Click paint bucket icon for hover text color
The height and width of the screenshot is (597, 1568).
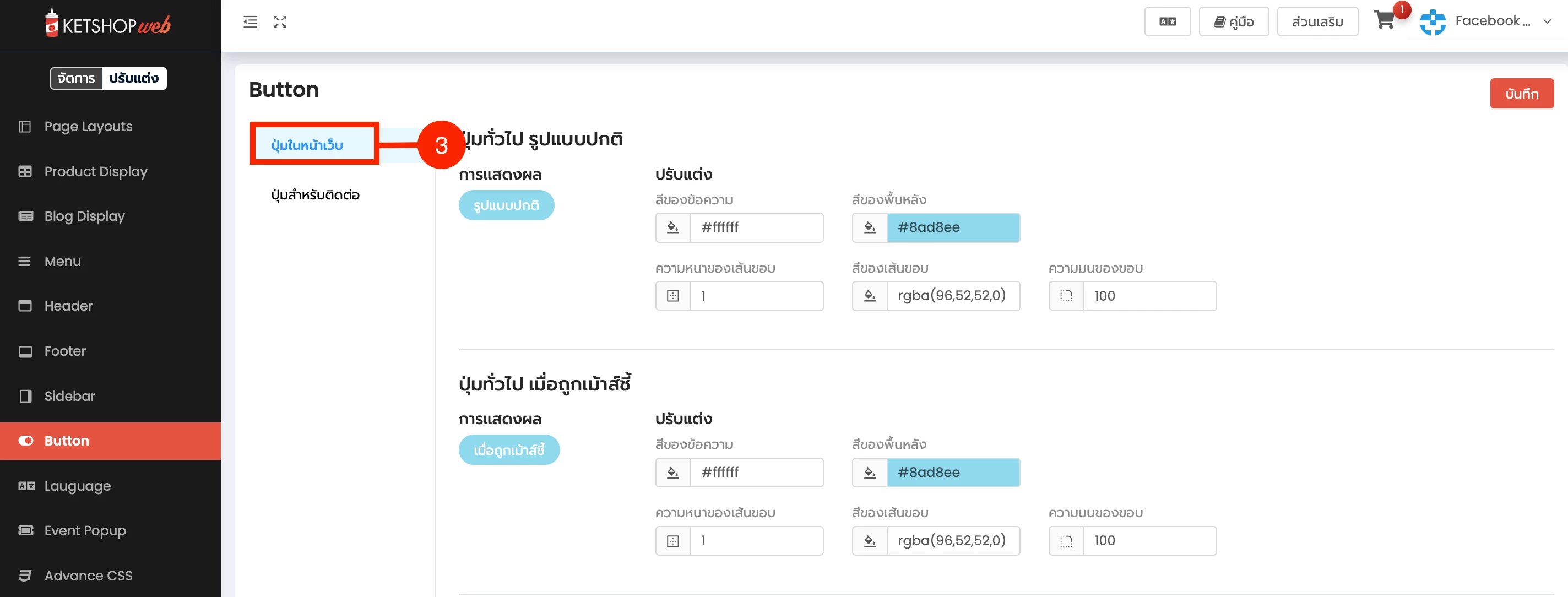click(x=672, y=472)
